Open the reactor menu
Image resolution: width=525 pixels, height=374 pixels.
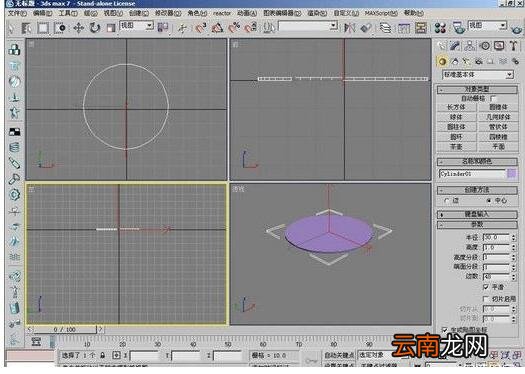tap(222, 13)
